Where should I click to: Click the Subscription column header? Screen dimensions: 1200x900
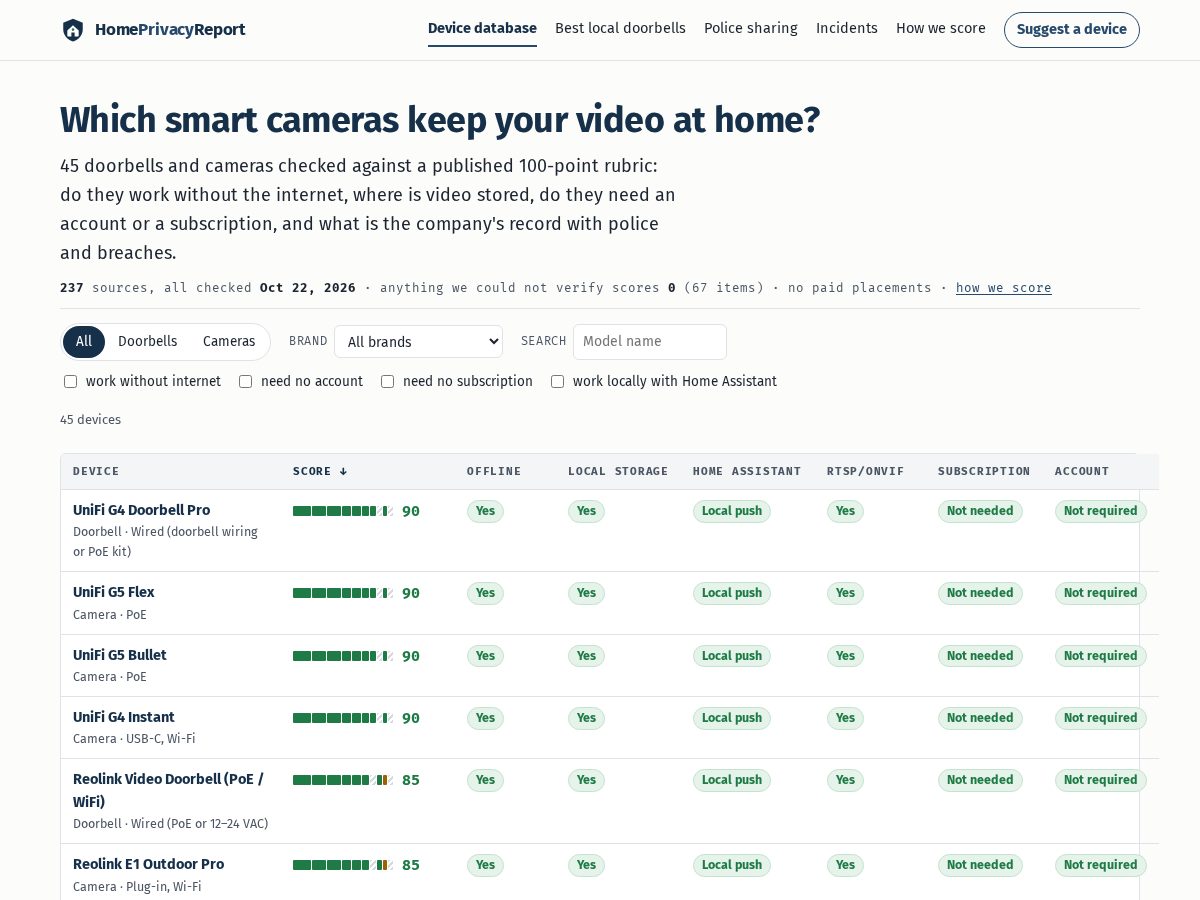pos(984,471)
